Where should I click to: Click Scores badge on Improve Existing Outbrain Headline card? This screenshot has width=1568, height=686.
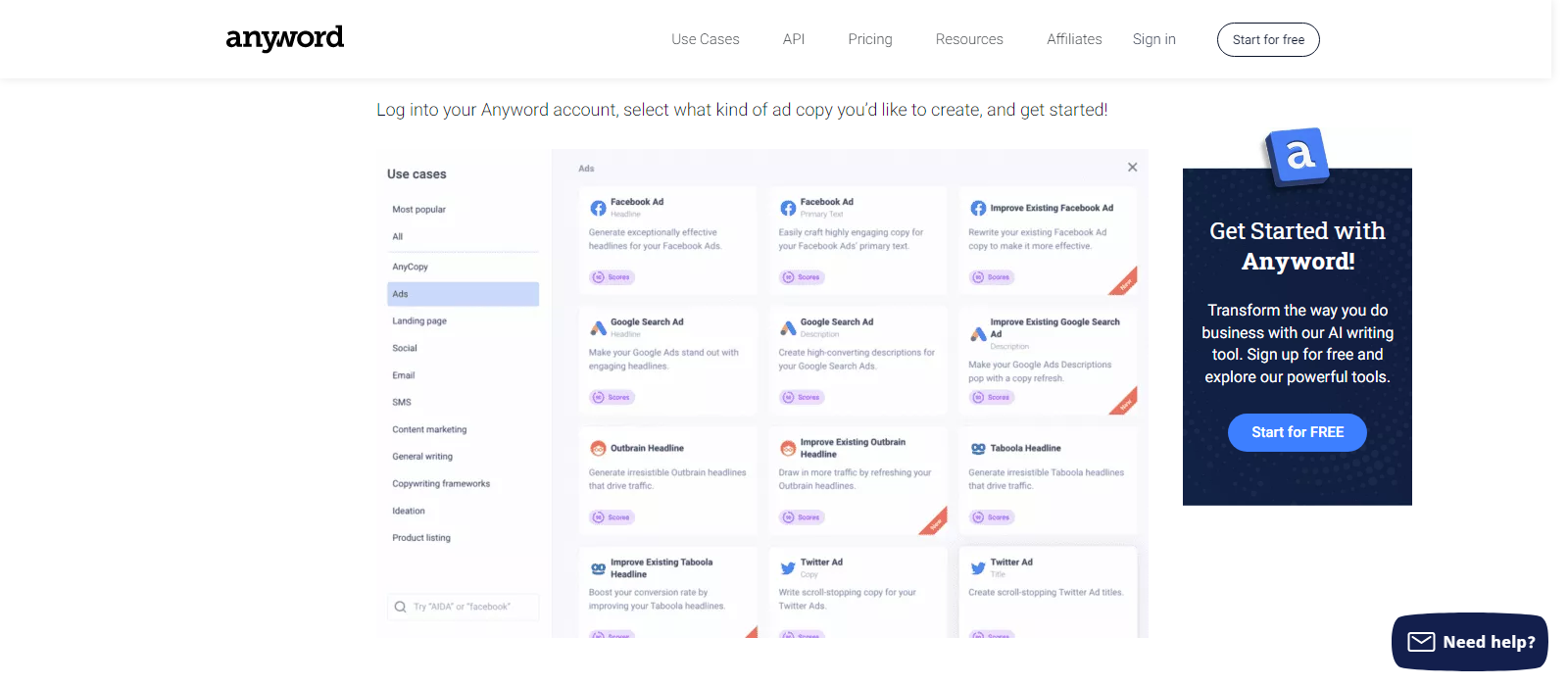[803, 517]
